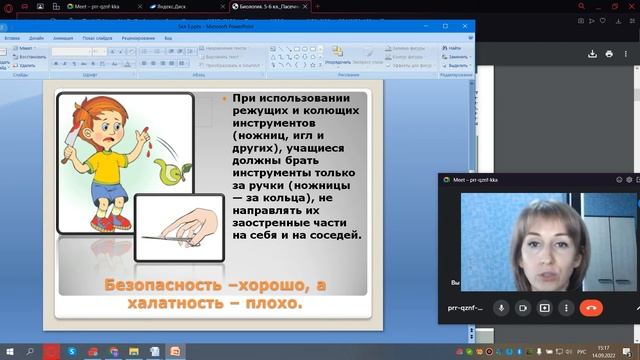Center text in the paragraph group
The height and width of the screenshot is (360, 640).
153,64
